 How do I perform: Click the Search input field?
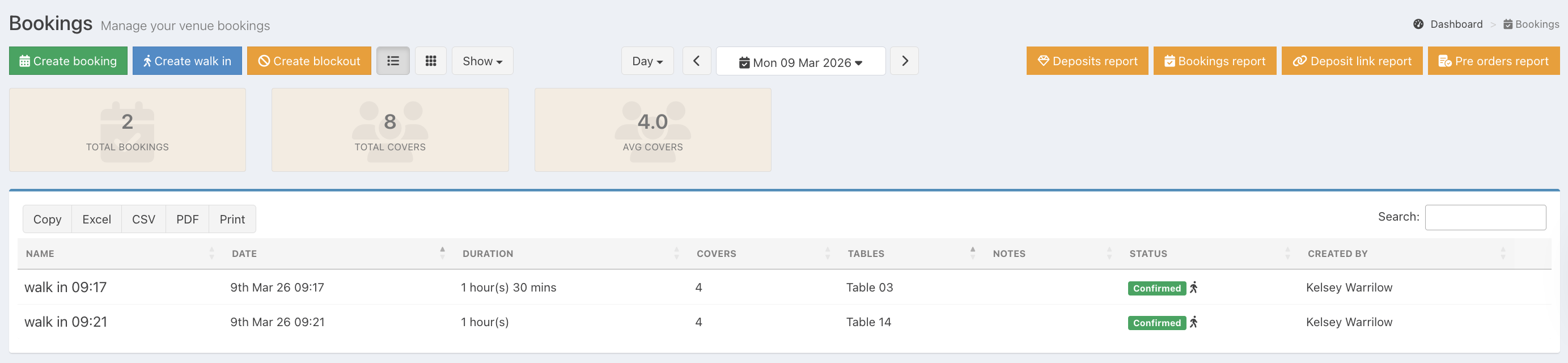pos(1485,217)
